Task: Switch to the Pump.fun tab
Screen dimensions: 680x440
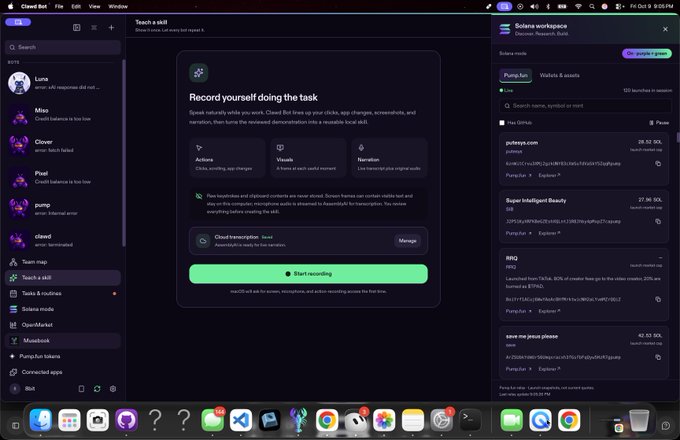Action: point(515,75)
